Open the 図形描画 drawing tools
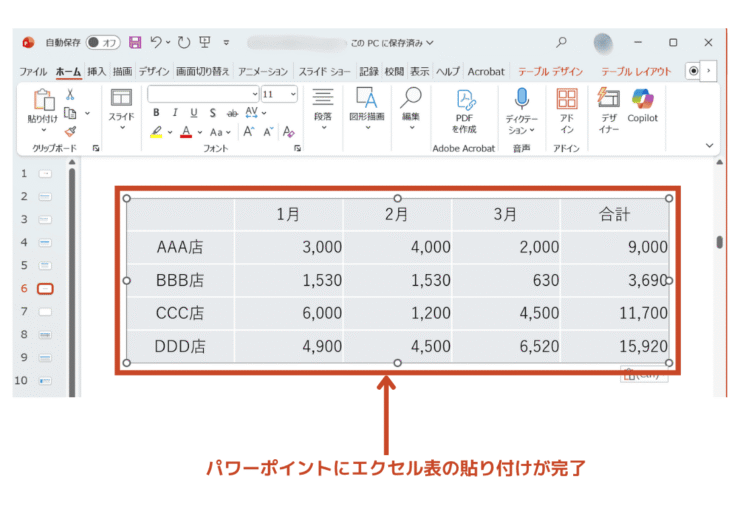 [x=367, y=109]
